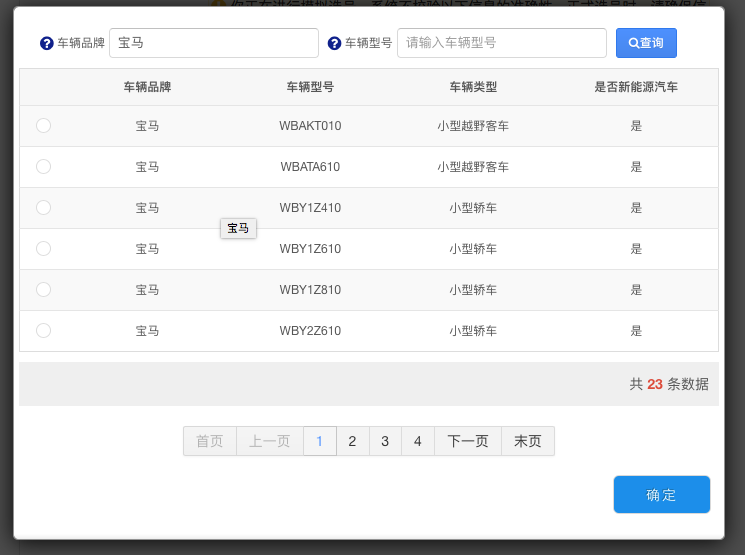This screenshot has width=745, height=555.
Task: Go to page 4 in pagination
Action: click(x=418, y=441)
